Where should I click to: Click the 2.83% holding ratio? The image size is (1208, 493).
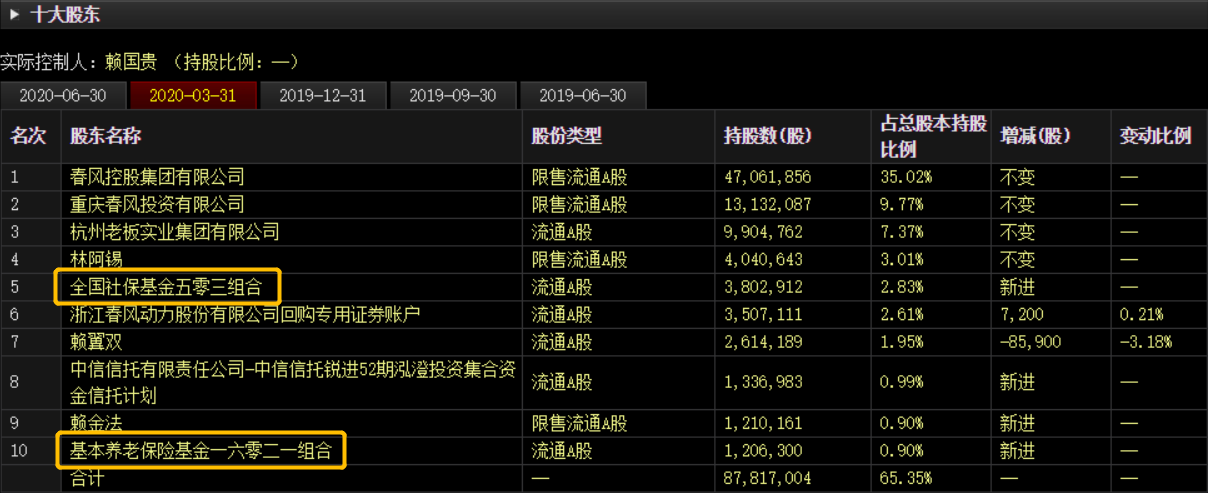click(902, 287)
